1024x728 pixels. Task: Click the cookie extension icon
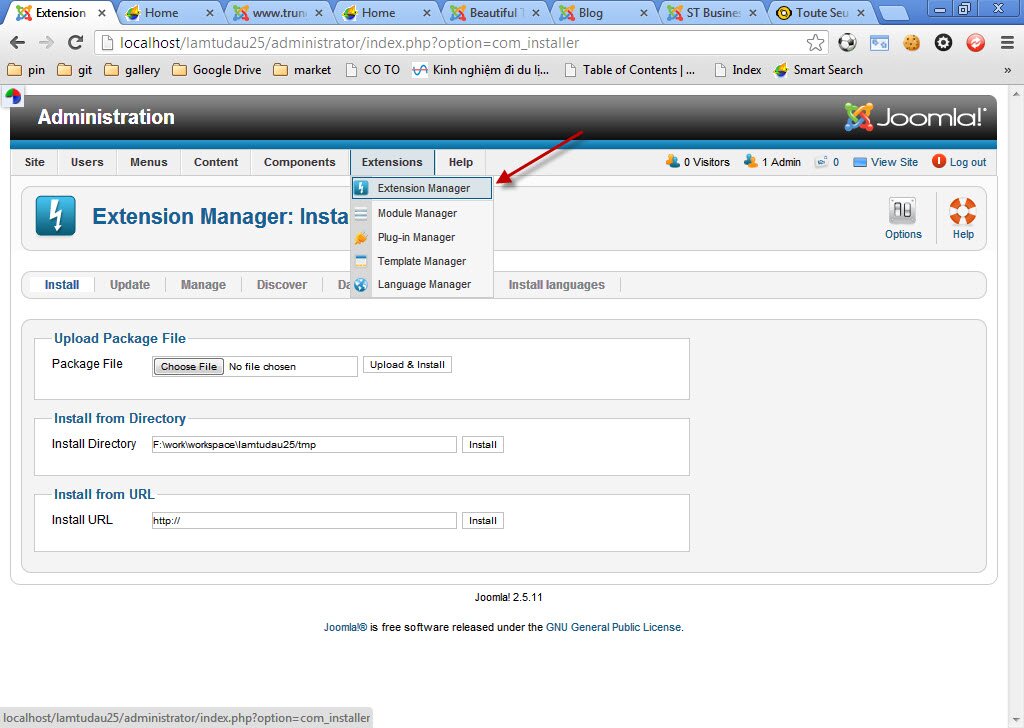tap(911, 43)
